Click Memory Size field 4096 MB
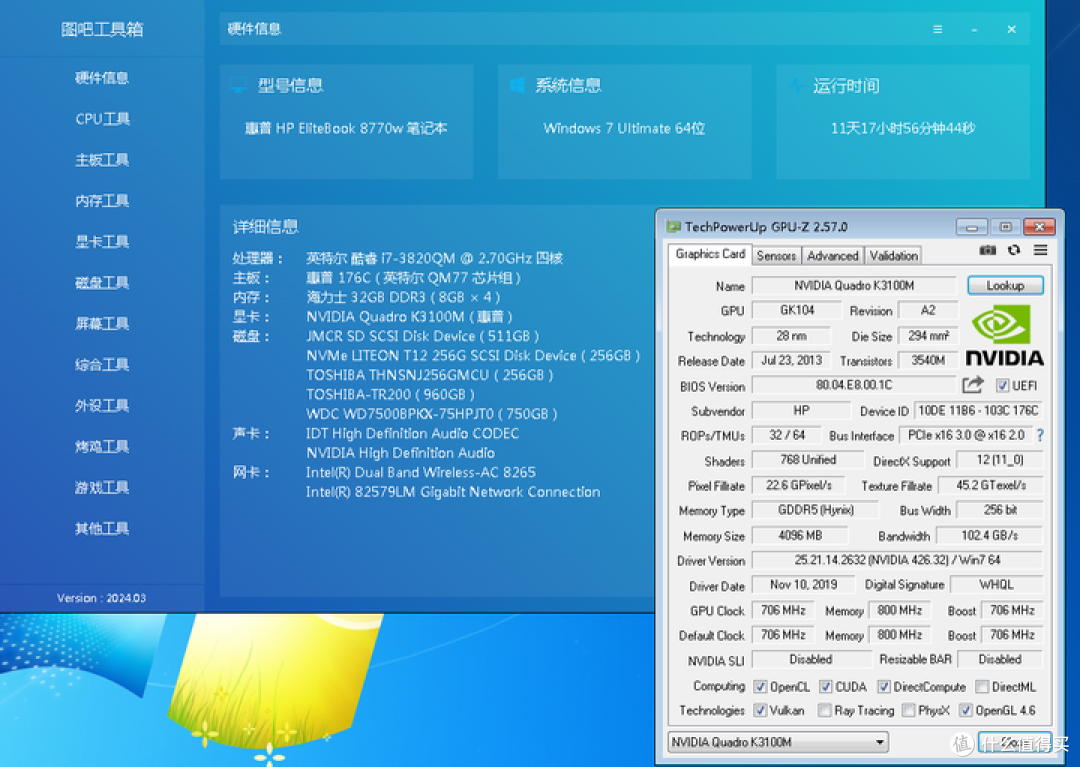Viewport: 1080px width, 767px height. click(x=800, y=535)
